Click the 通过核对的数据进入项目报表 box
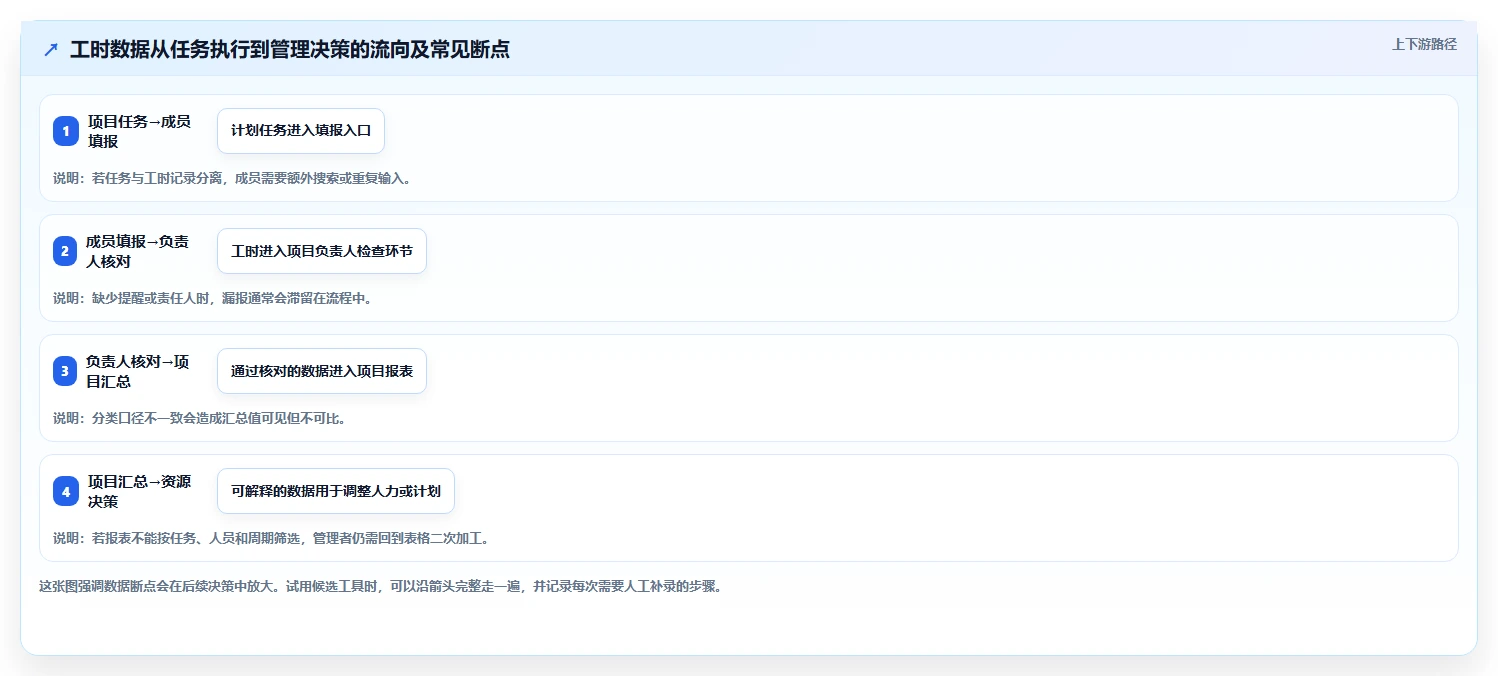This screenshot has width=1498, height=676. pos(322,371)
